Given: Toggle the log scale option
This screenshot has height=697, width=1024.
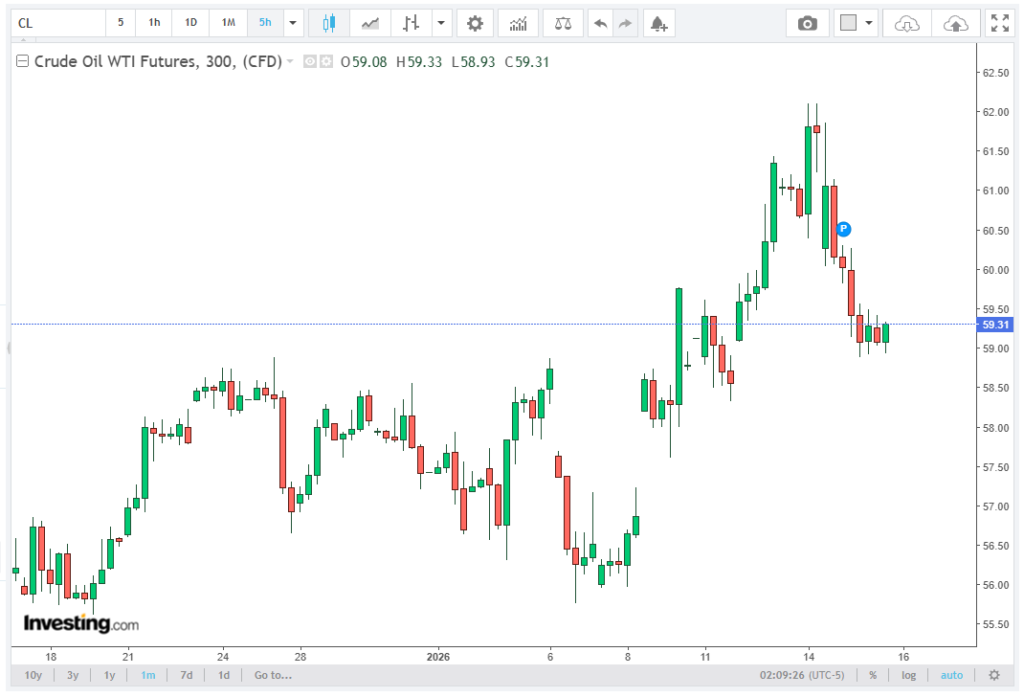Looking at the screenshot, I should pyautogui.click(x=908, y=675).
